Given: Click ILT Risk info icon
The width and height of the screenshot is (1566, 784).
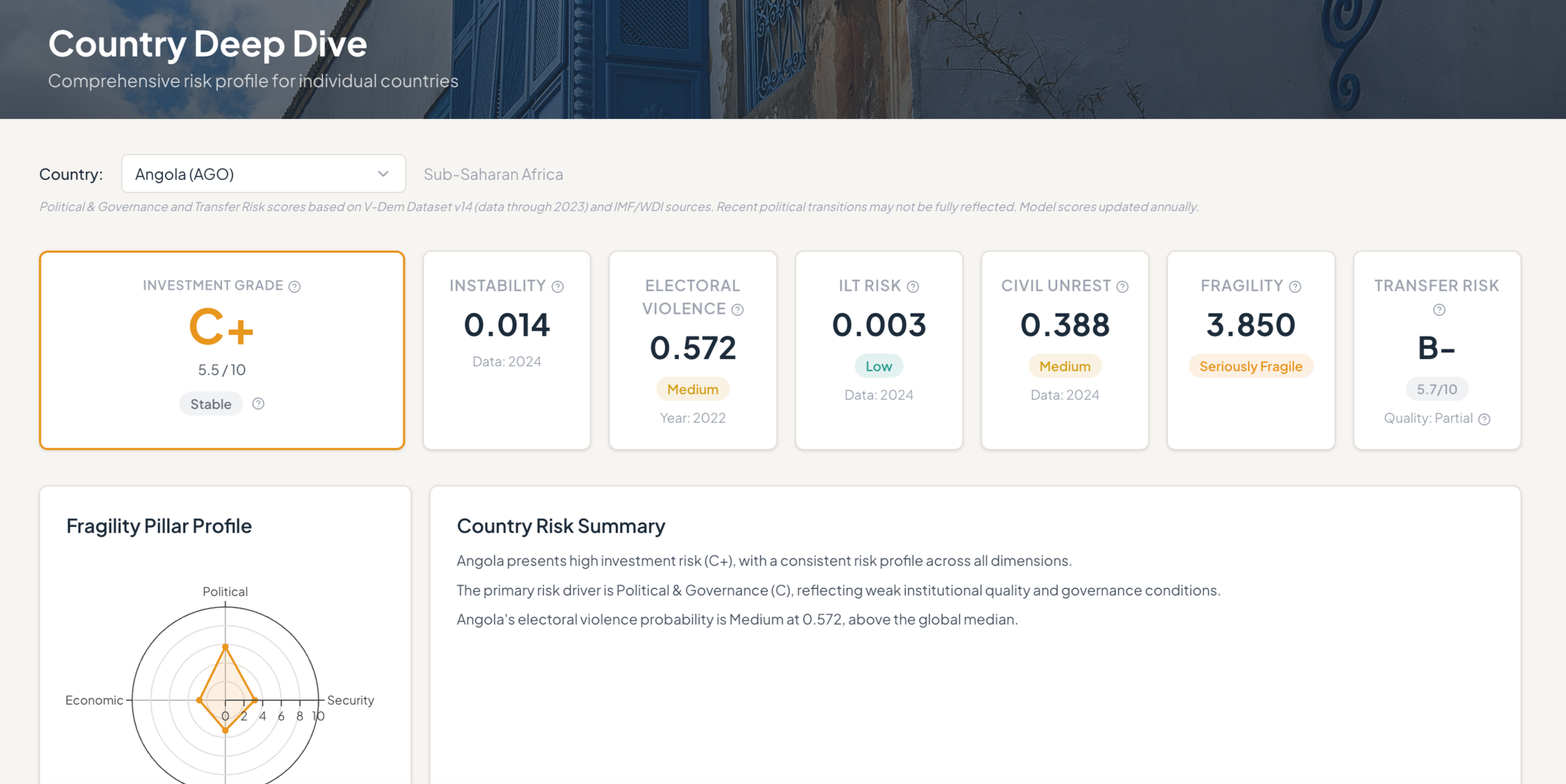Looking at the screenshot, I should 912,287.
